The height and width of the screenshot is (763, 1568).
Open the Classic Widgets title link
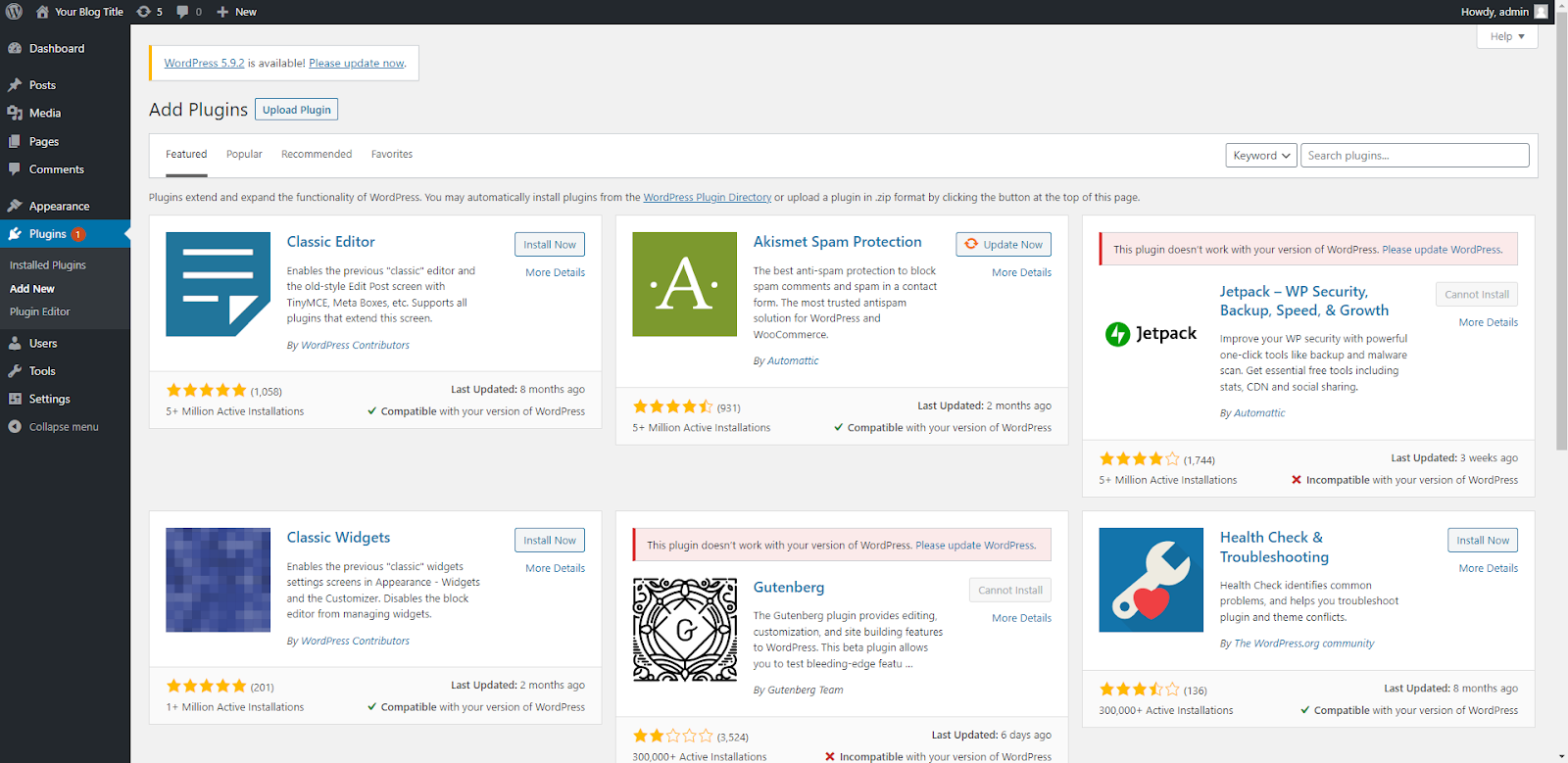[x=338, y=538]
